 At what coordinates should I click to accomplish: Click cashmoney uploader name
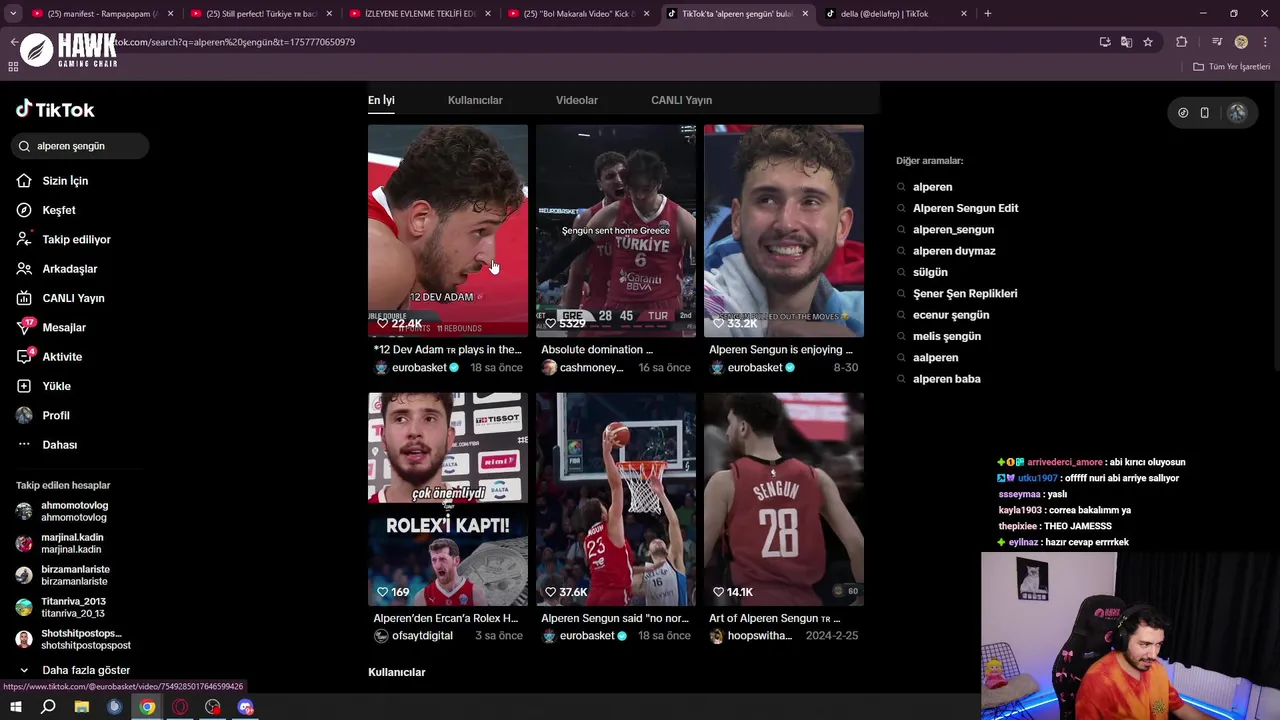click(591, 368)
